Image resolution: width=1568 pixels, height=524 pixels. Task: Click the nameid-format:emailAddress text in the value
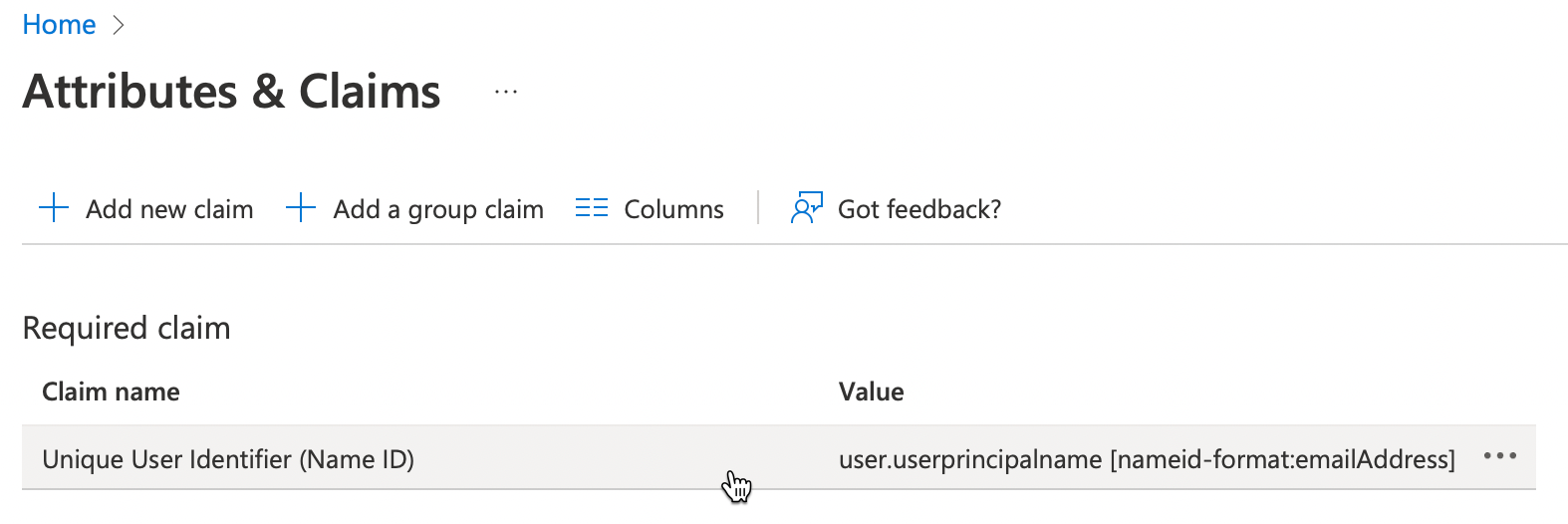click(1283, 459)
